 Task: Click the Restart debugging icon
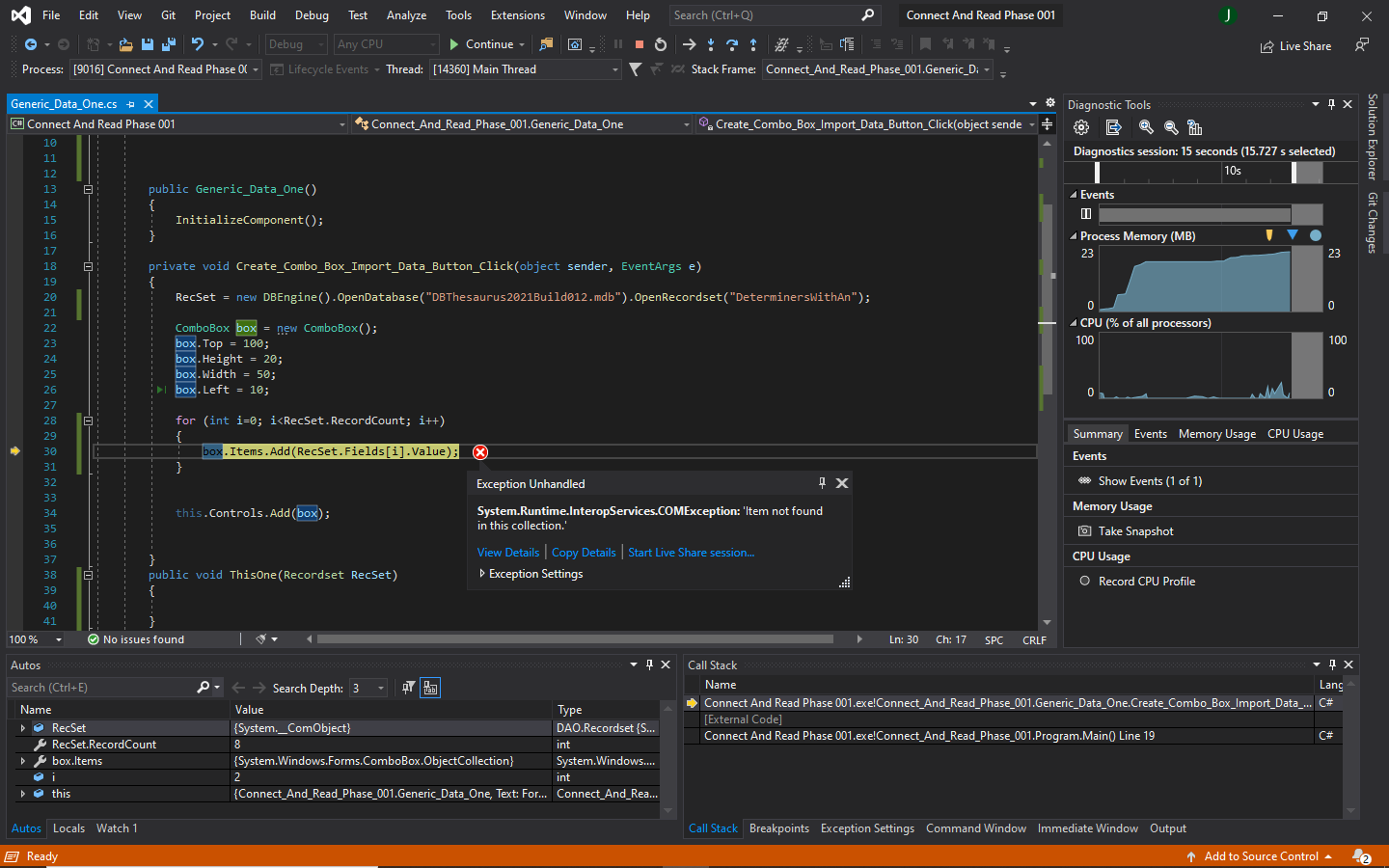(x=661, y=44)
